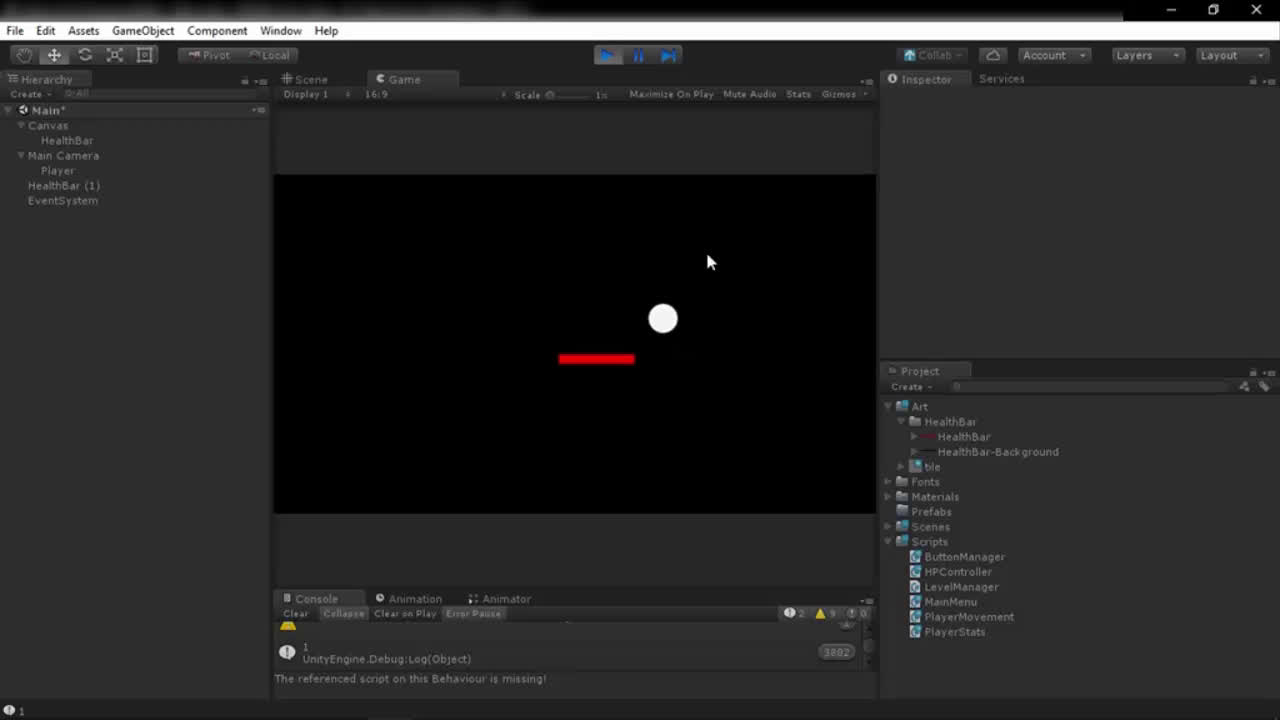Open the Assets menu

coord(83,31)
